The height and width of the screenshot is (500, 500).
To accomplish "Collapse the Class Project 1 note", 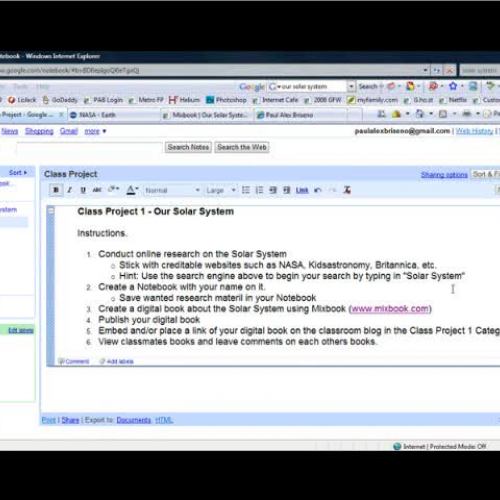I will [51, 211].
